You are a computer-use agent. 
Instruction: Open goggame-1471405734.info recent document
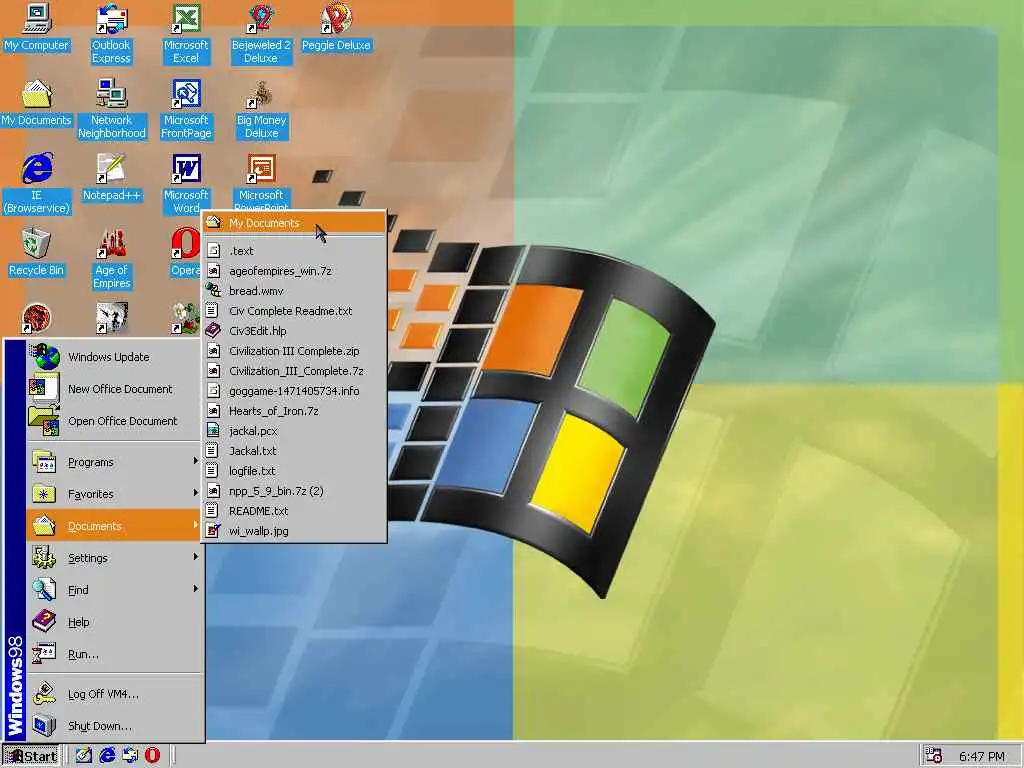point(294,391)
